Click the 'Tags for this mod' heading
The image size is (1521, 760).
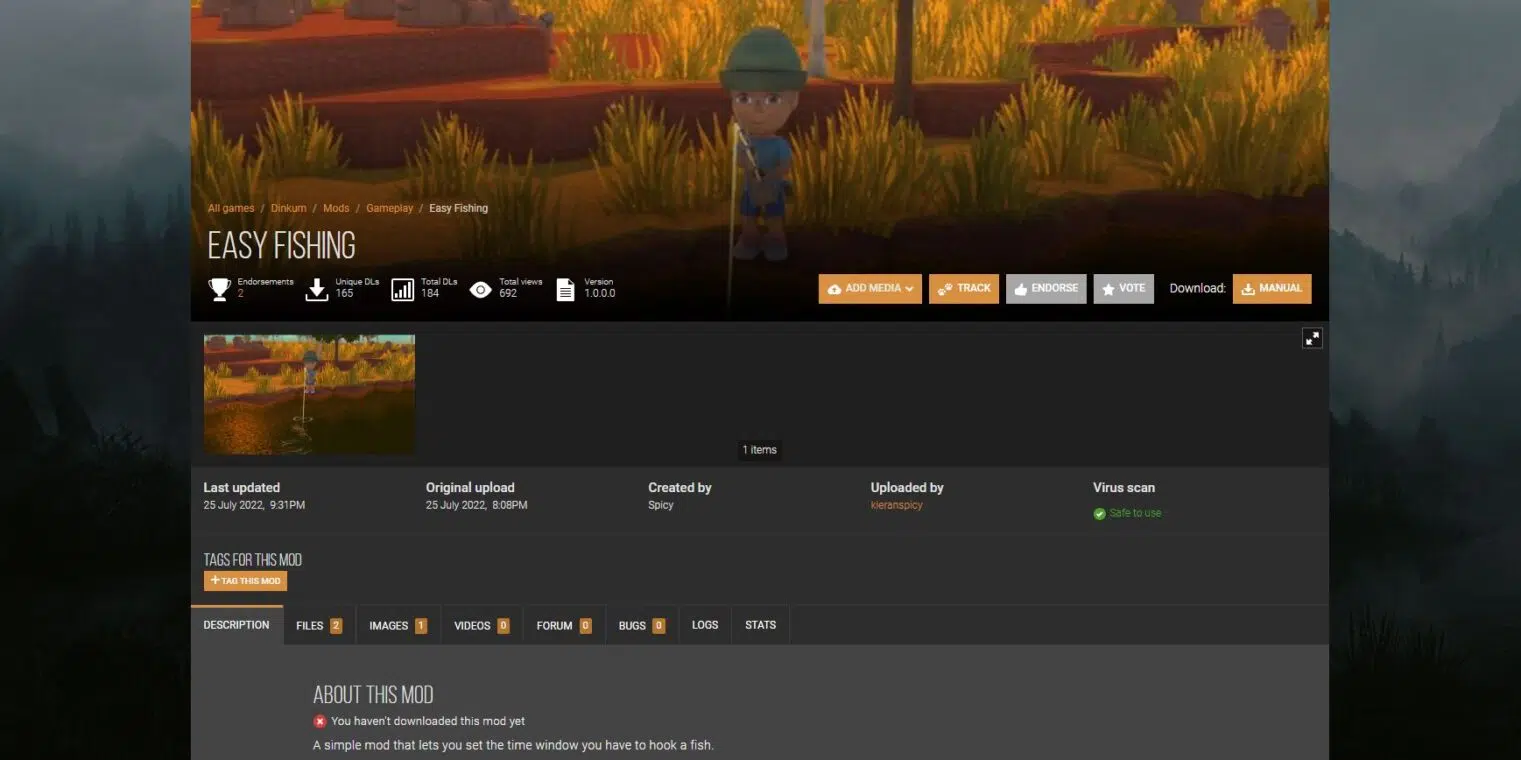[253, 560]
